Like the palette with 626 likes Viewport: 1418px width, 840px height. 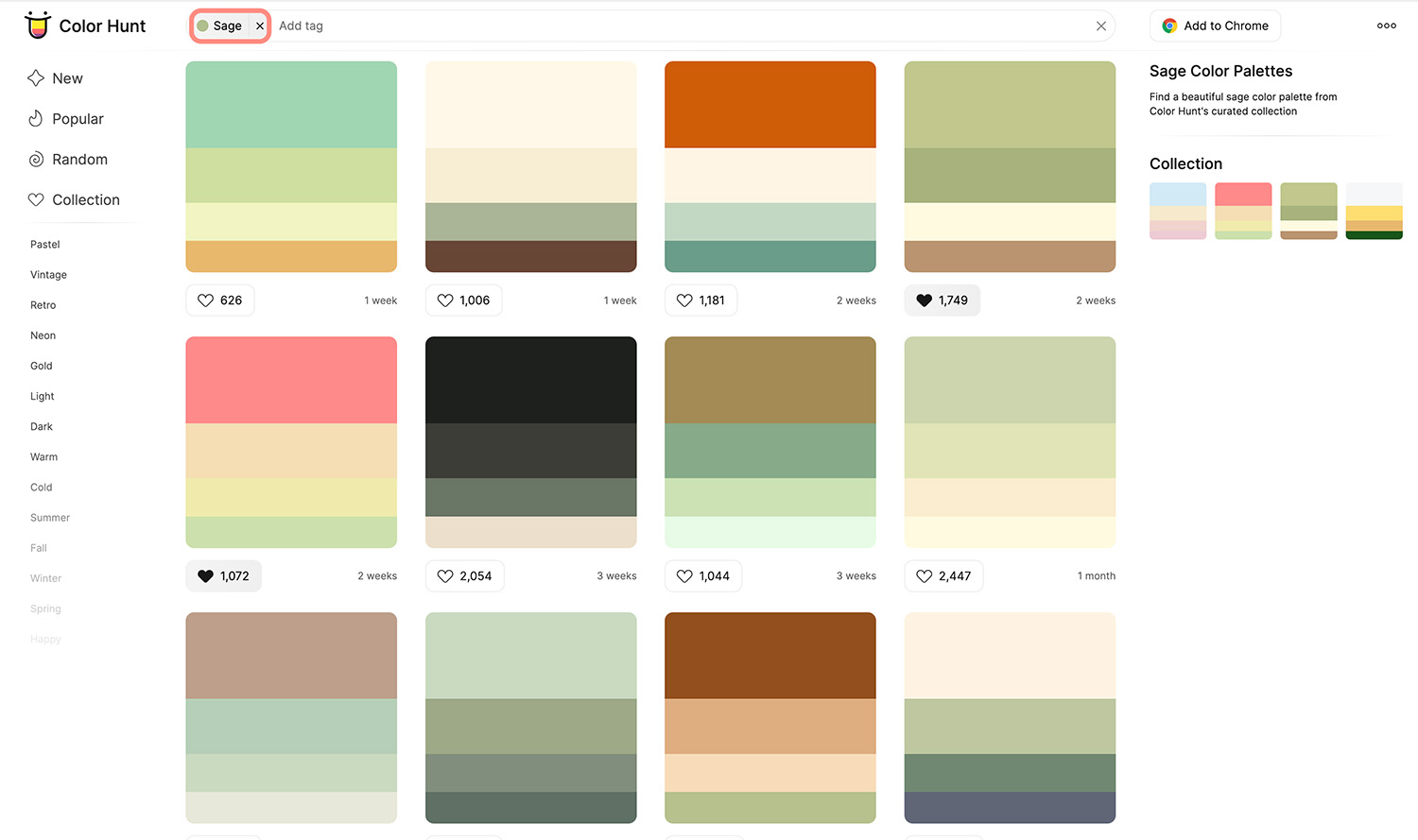[x=220, y=300]
